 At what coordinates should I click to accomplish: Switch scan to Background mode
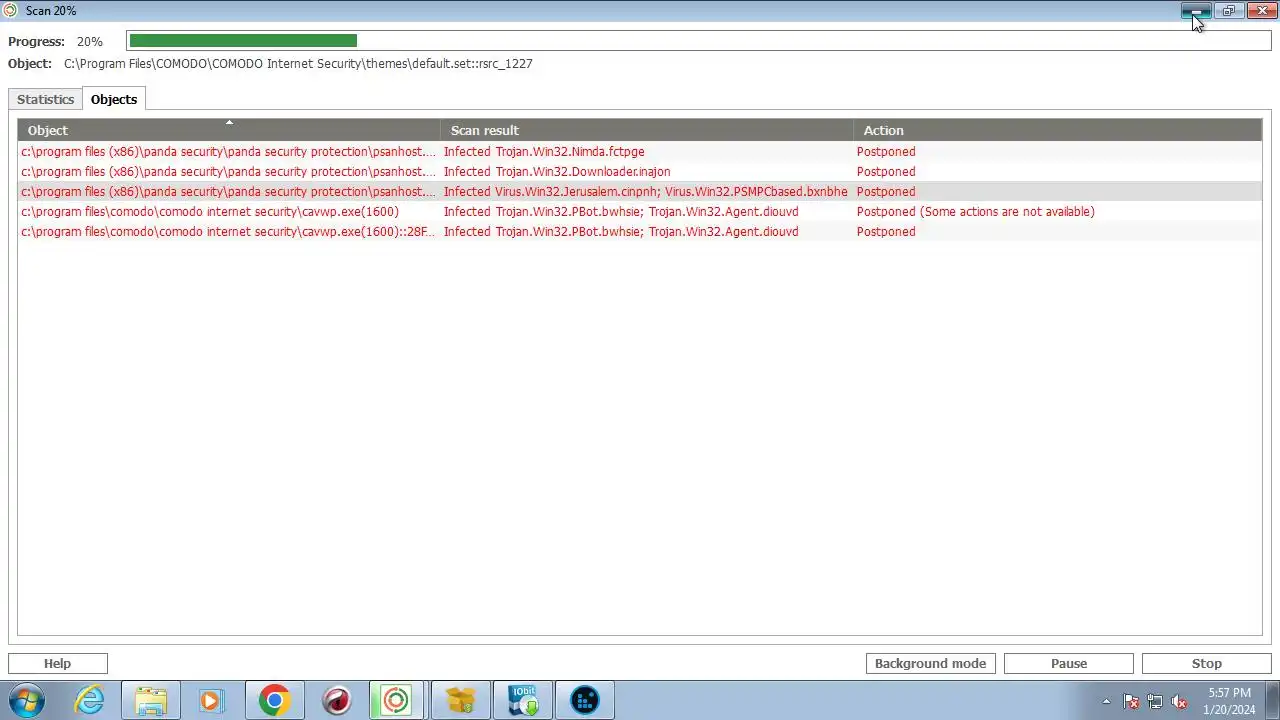click(930, 663)
